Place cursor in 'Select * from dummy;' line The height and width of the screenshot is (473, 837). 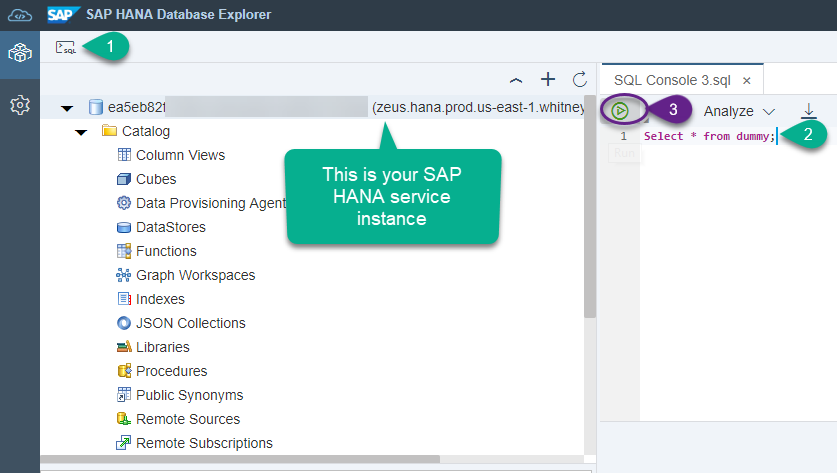[709, 136]
